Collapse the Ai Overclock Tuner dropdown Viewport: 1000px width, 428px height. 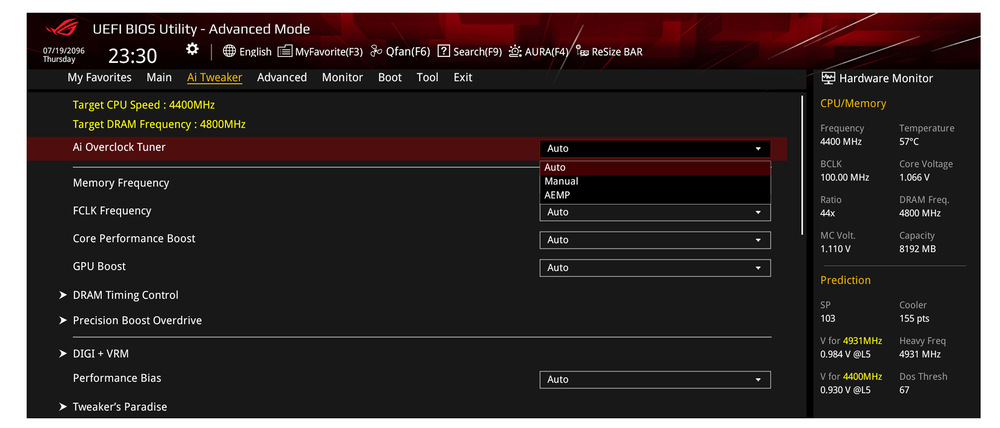tap(655, 149)
